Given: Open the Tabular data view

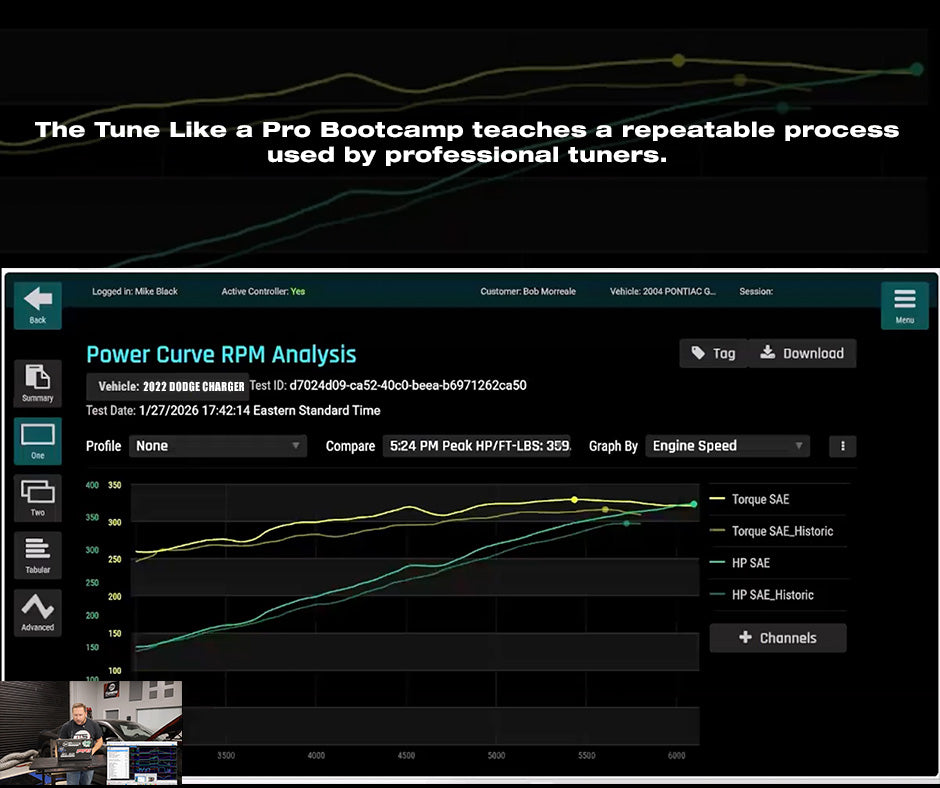Looking at the screenshot, I should (38, 555).
